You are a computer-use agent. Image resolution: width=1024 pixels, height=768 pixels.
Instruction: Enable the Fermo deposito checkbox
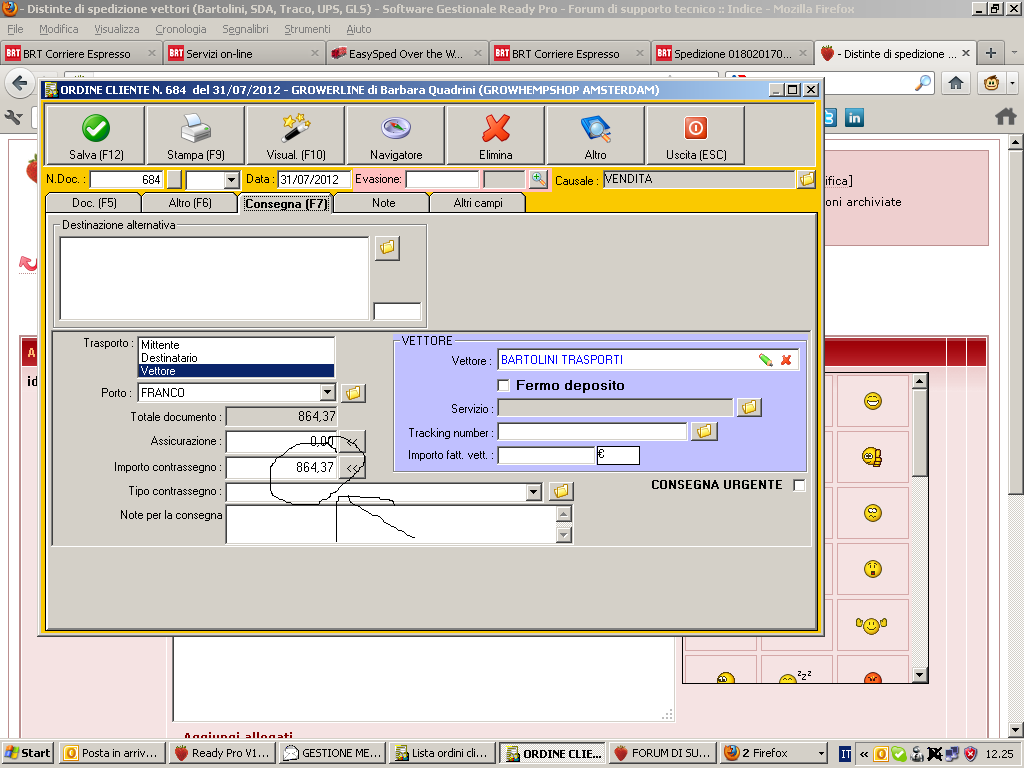[504, 385]
